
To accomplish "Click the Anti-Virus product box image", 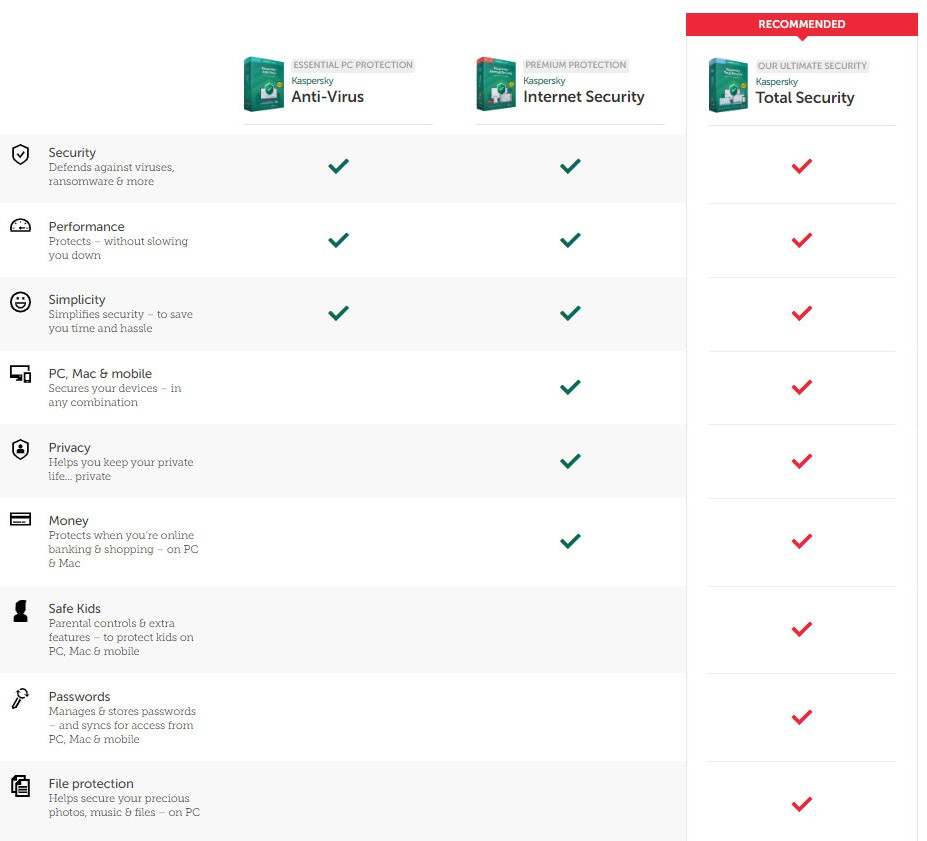I will 264,84.
